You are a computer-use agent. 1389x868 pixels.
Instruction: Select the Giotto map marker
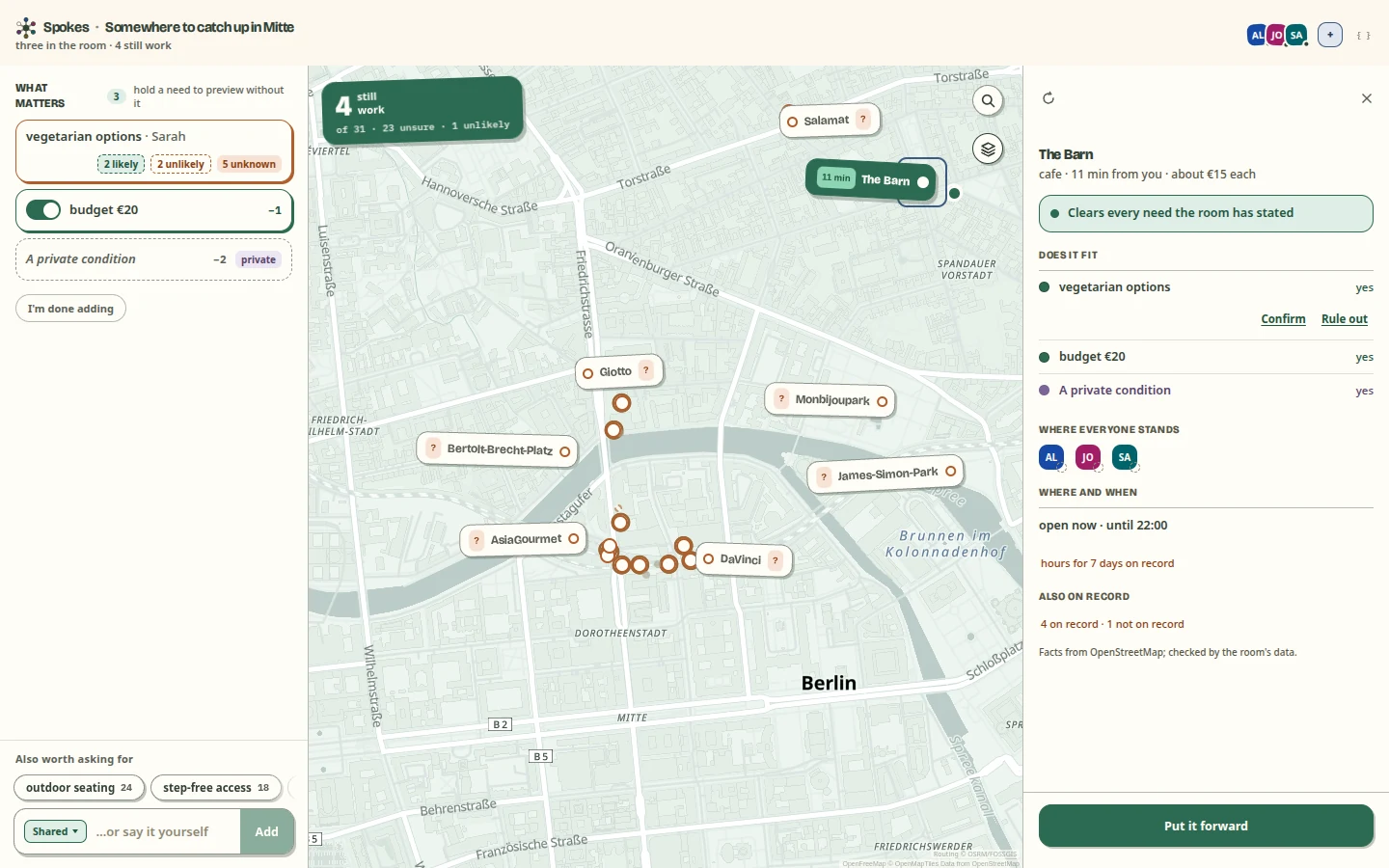click(x=619, y=371)
